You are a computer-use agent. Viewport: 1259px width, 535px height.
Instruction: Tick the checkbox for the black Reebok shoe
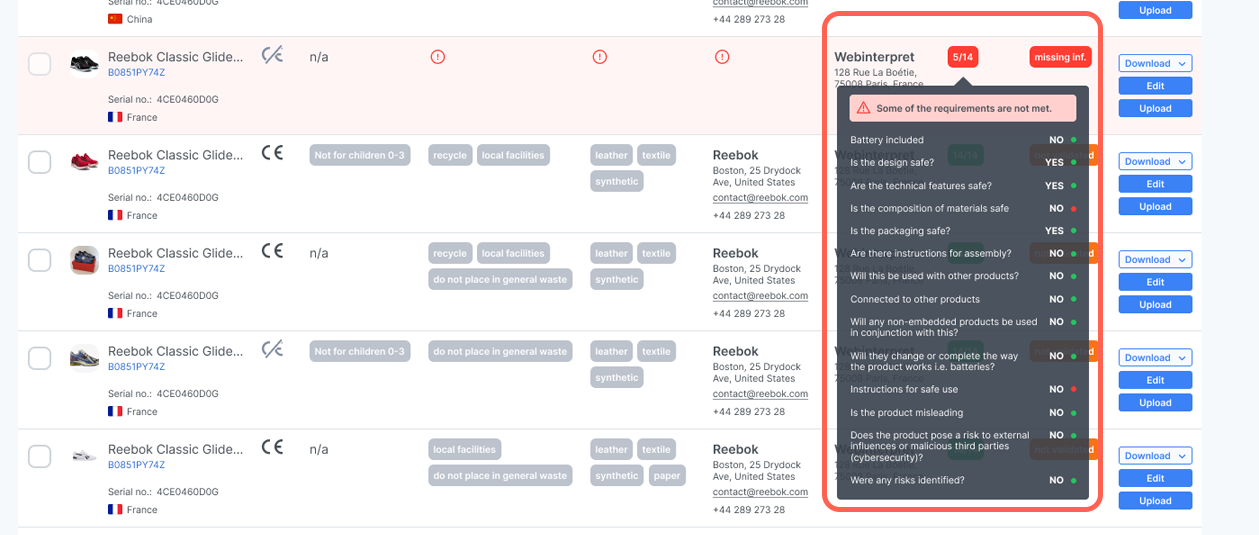39,64
